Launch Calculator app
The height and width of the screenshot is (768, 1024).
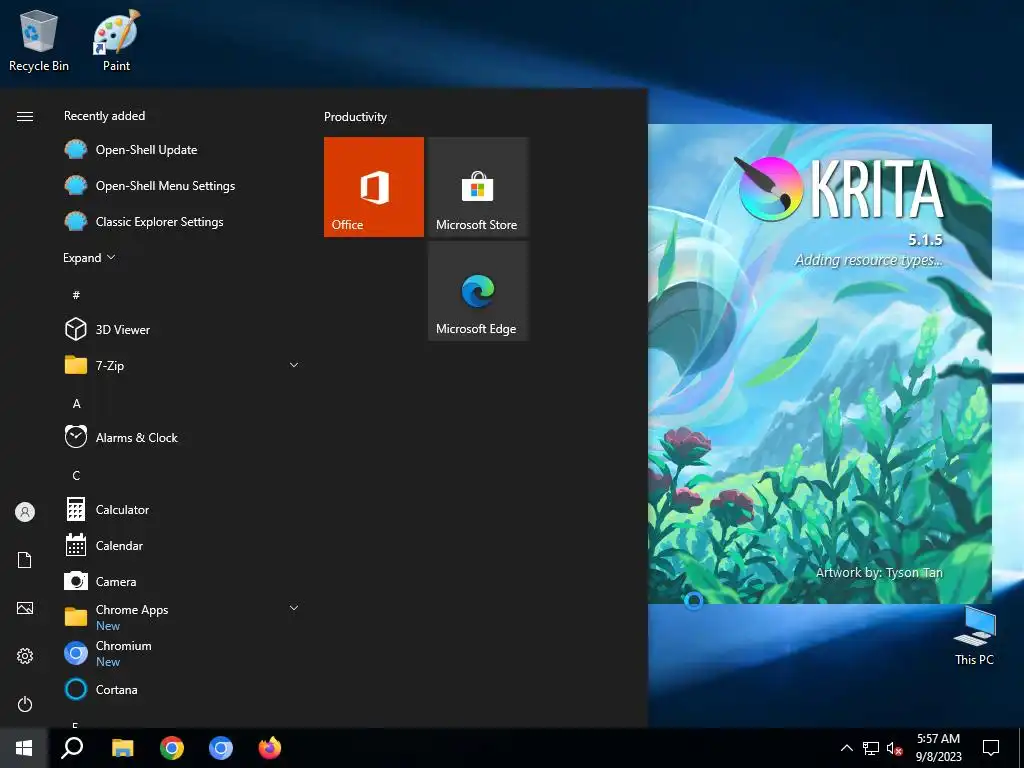183,509
